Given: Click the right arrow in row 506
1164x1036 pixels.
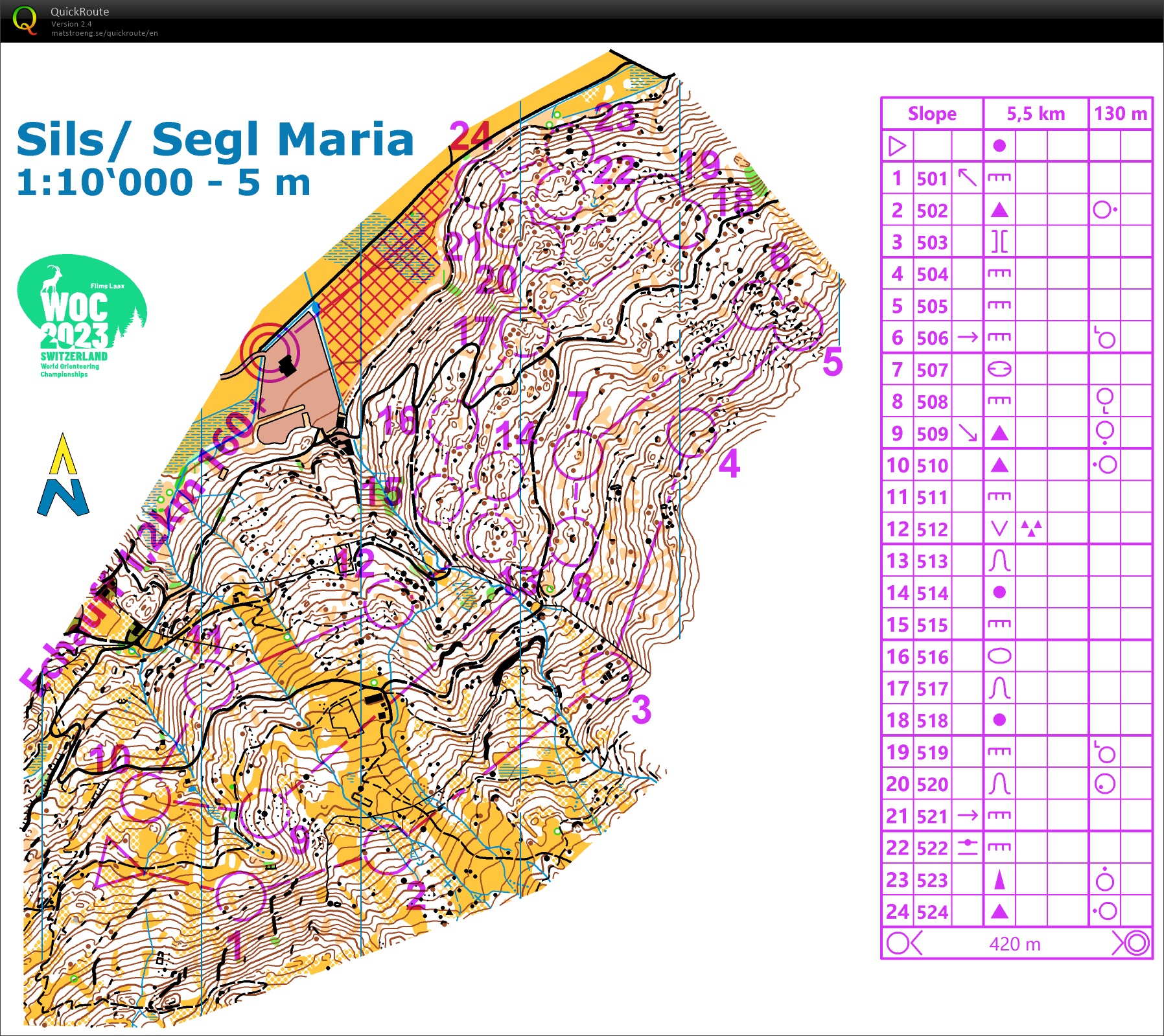Looking at the screenshot, I should 967,337.
